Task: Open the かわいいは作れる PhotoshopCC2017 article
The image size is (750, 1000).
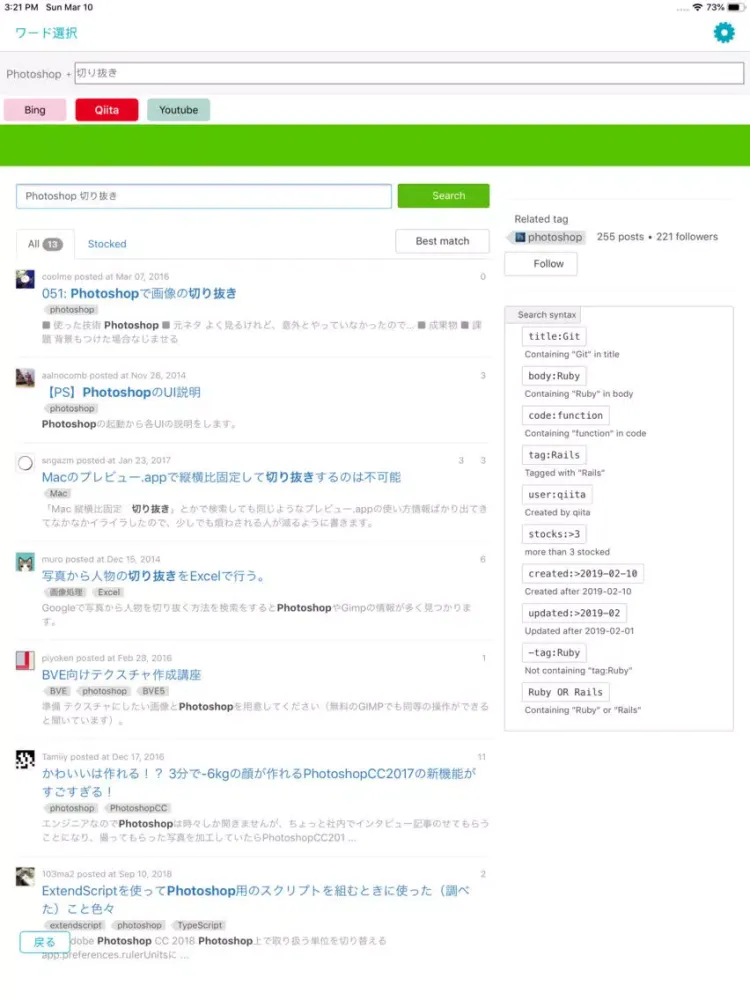Action: (259, 783)
